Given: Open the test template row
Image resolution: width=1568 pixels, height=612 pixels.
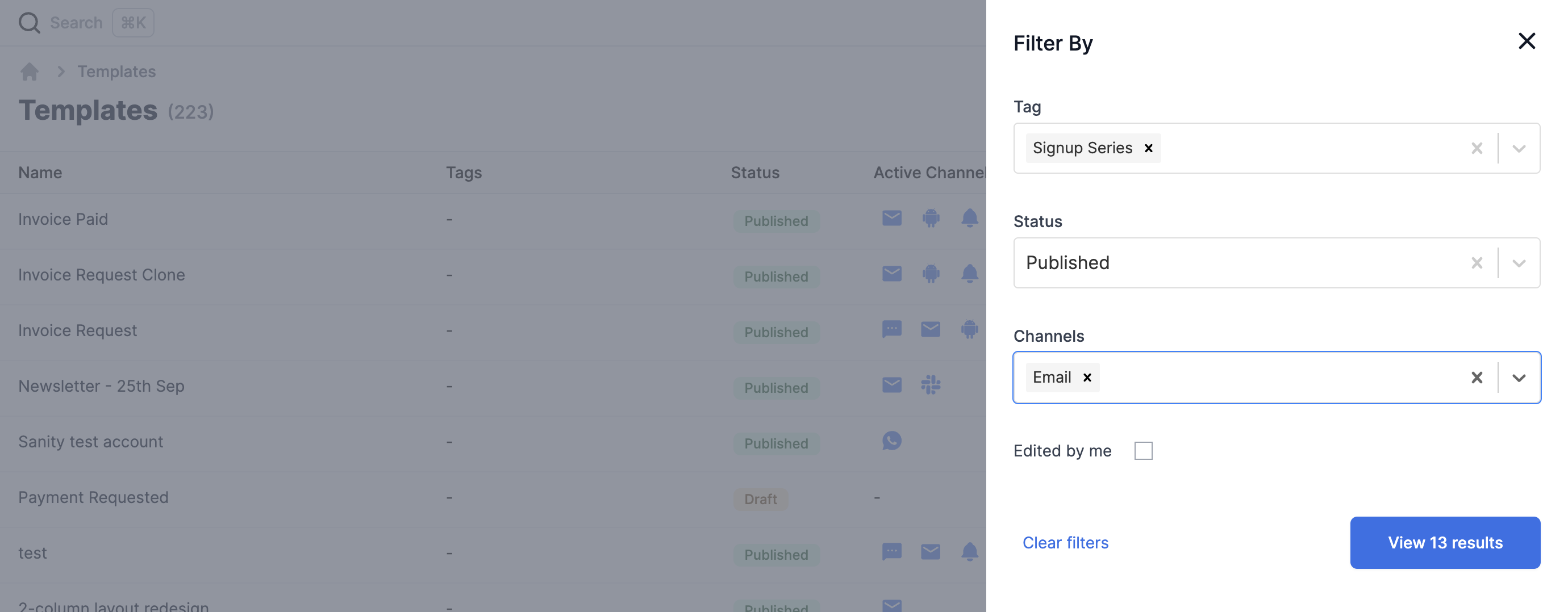Looking at the screenshot, I should [x=32, y=553].
